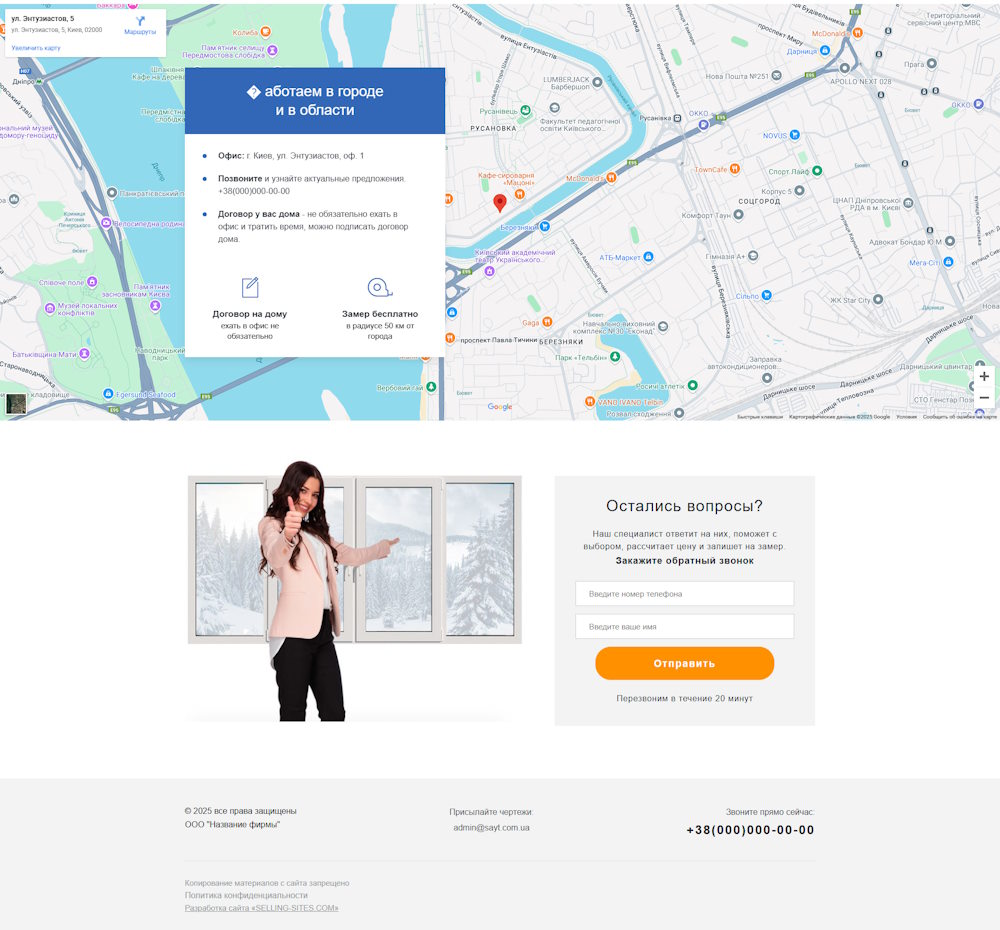Screen dimensions: 1000x930
Task: Open Разработка сайта SELLING-SITES.COM link
Action: tap(261, 908)
